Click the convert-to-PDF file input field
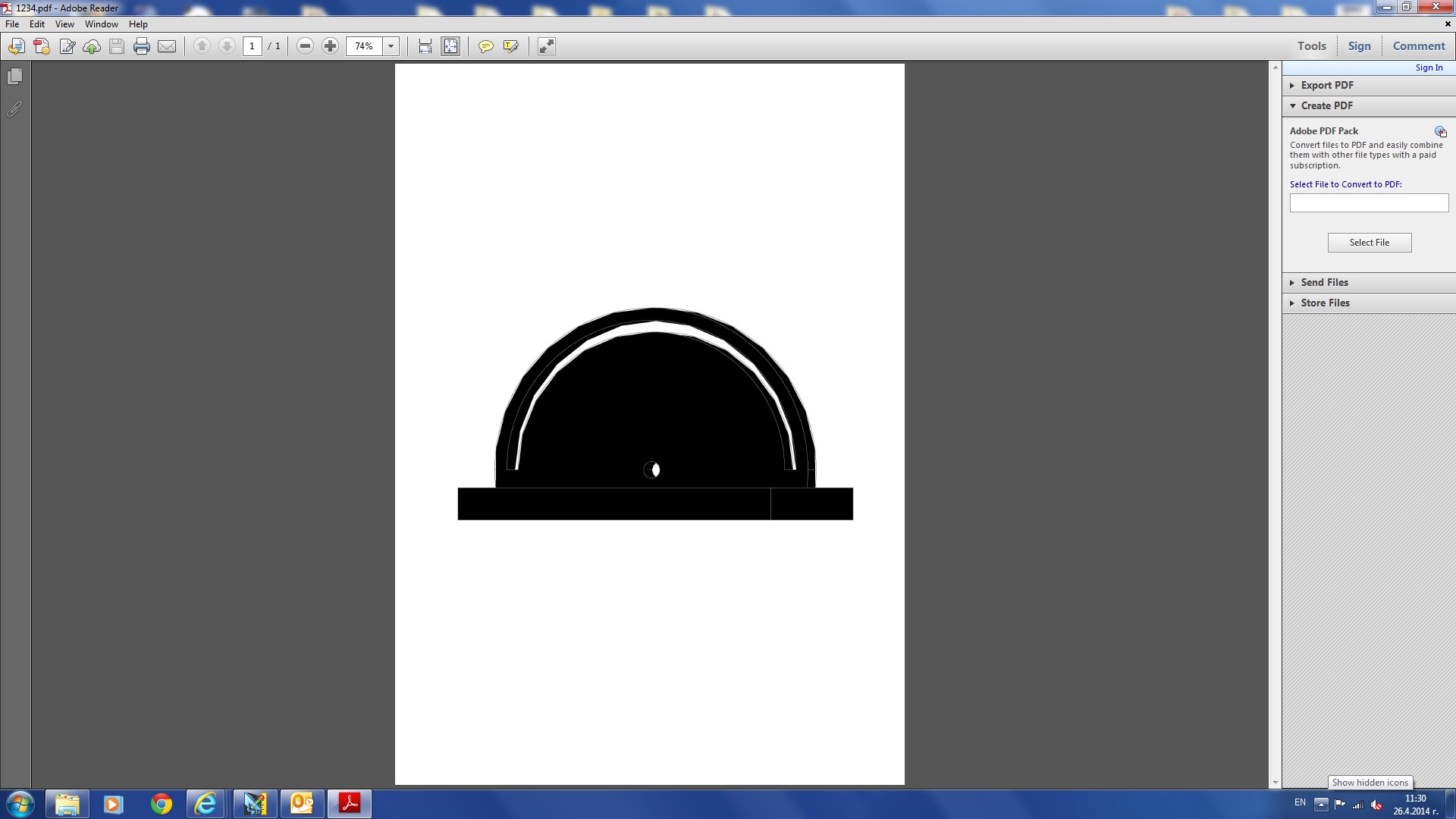 tap(1369, 203)
